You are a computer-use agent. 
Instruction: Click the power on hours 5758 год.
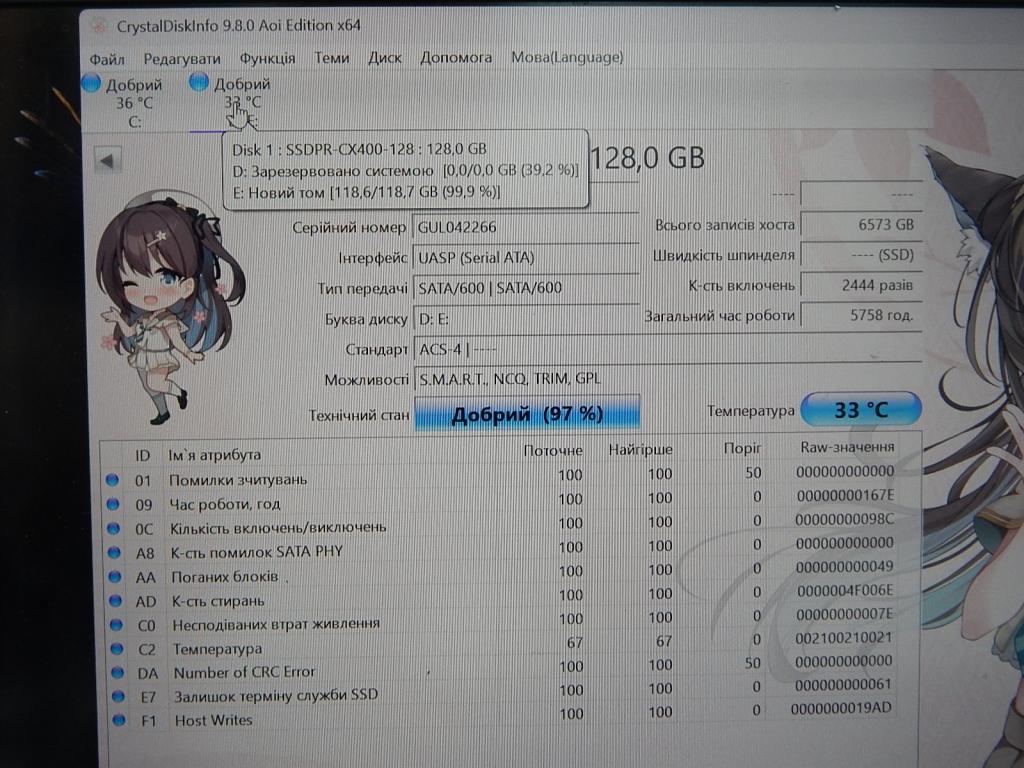pyautogui.click(x=861, y=315)
